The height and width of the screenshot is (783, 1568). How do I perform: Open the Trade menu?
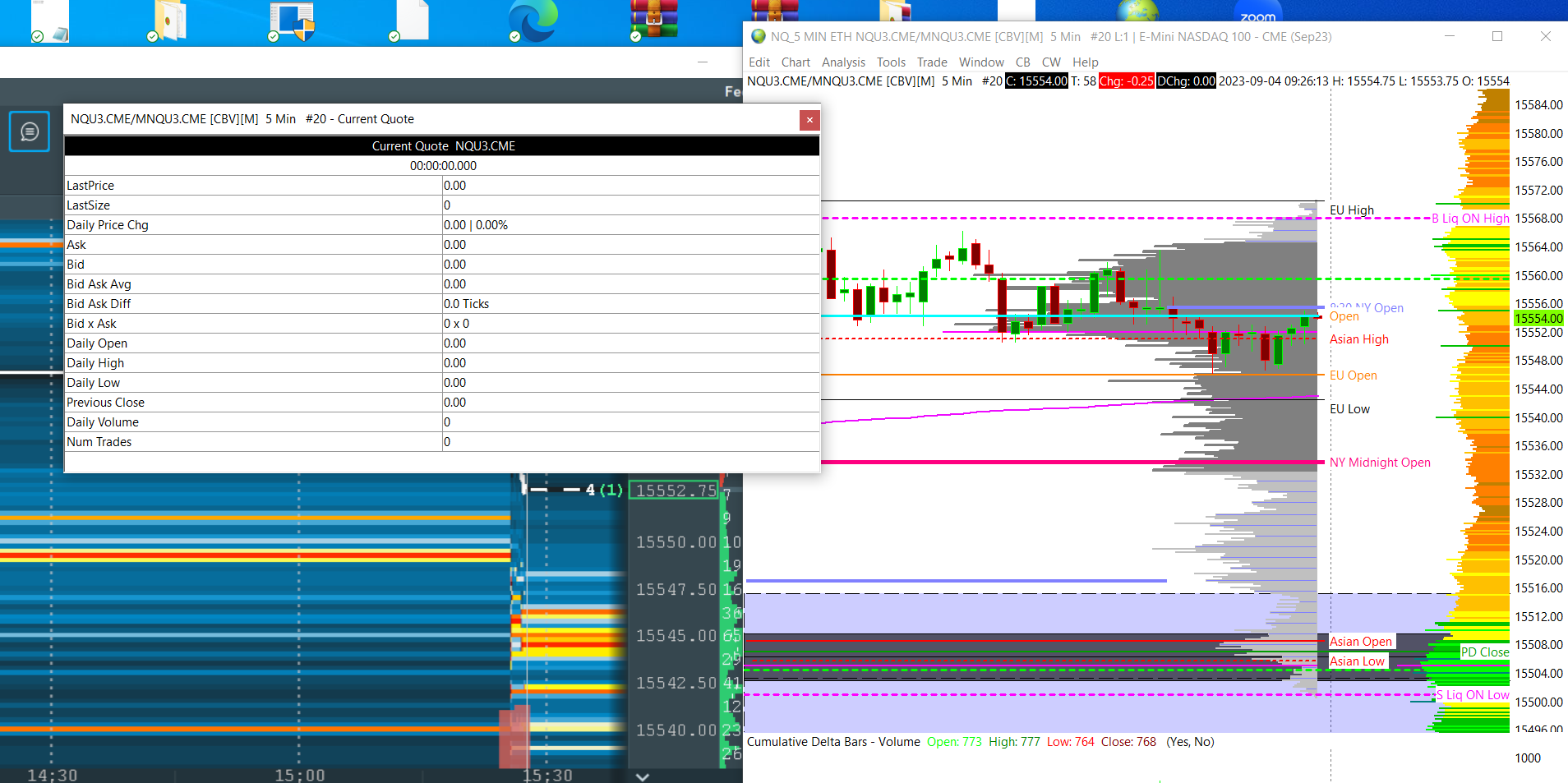pos(932,62)
